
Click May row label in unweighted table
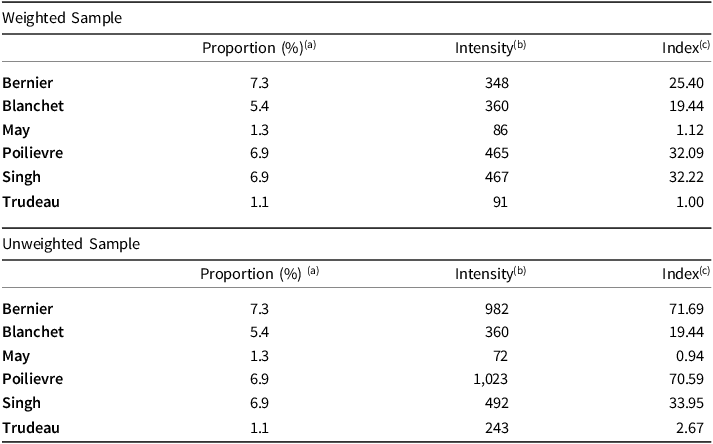pos(16,357)
